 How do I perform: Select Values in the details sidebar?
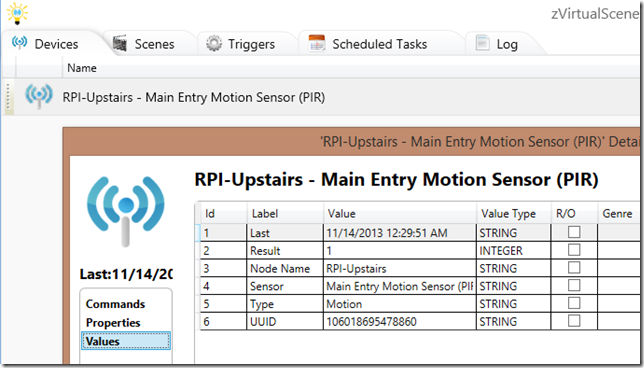126,341
